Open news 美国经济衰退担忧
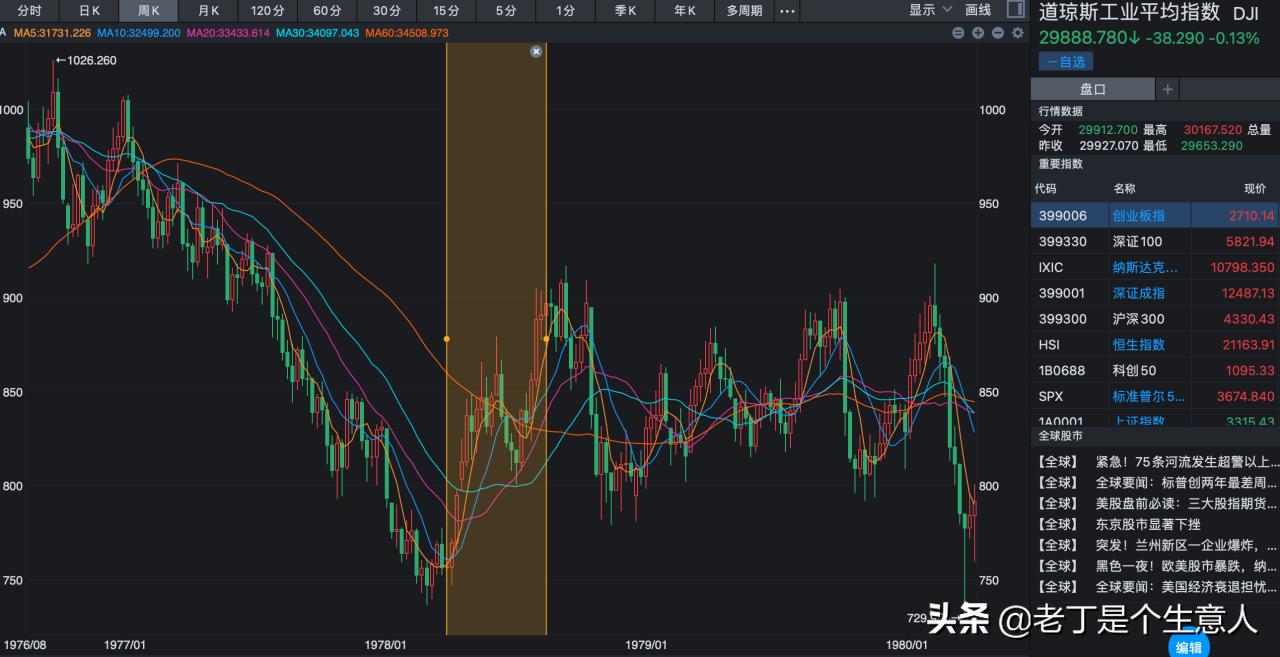Screen dimensions: 1280x657 coord(1158,587)
